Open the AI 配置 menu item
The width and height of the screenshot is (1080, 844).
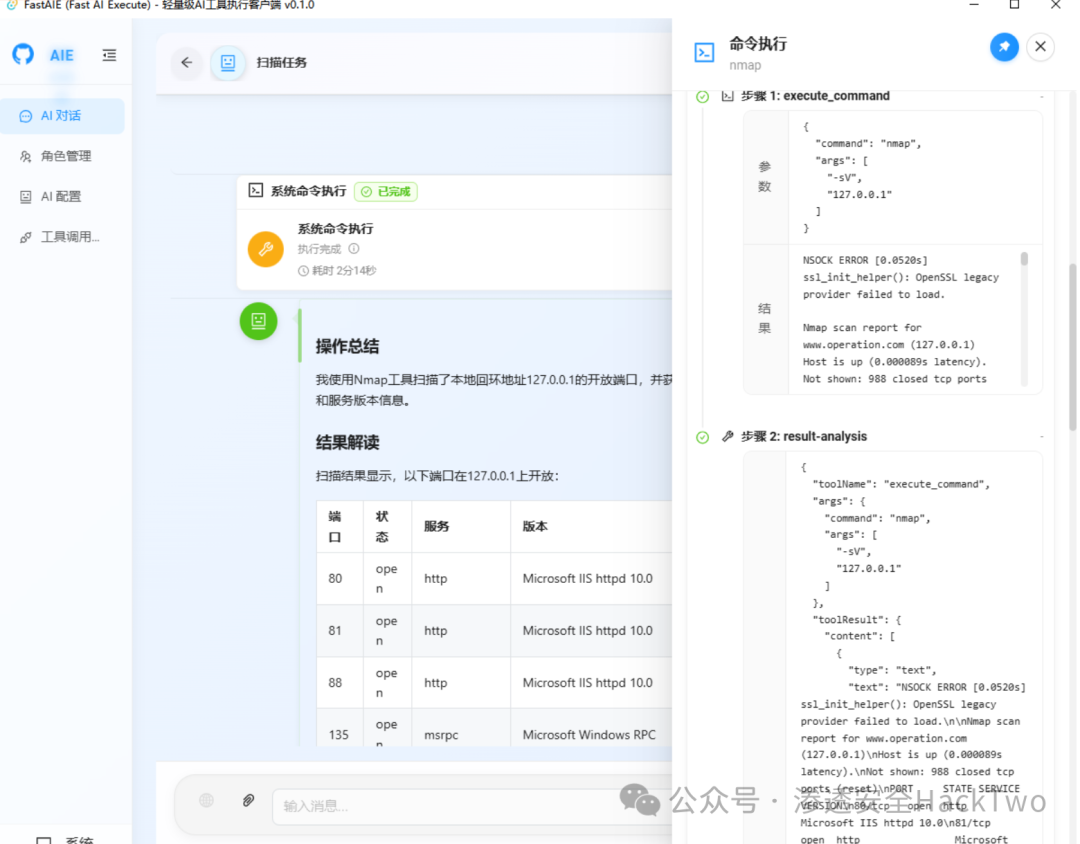click(x=62, y=196)
